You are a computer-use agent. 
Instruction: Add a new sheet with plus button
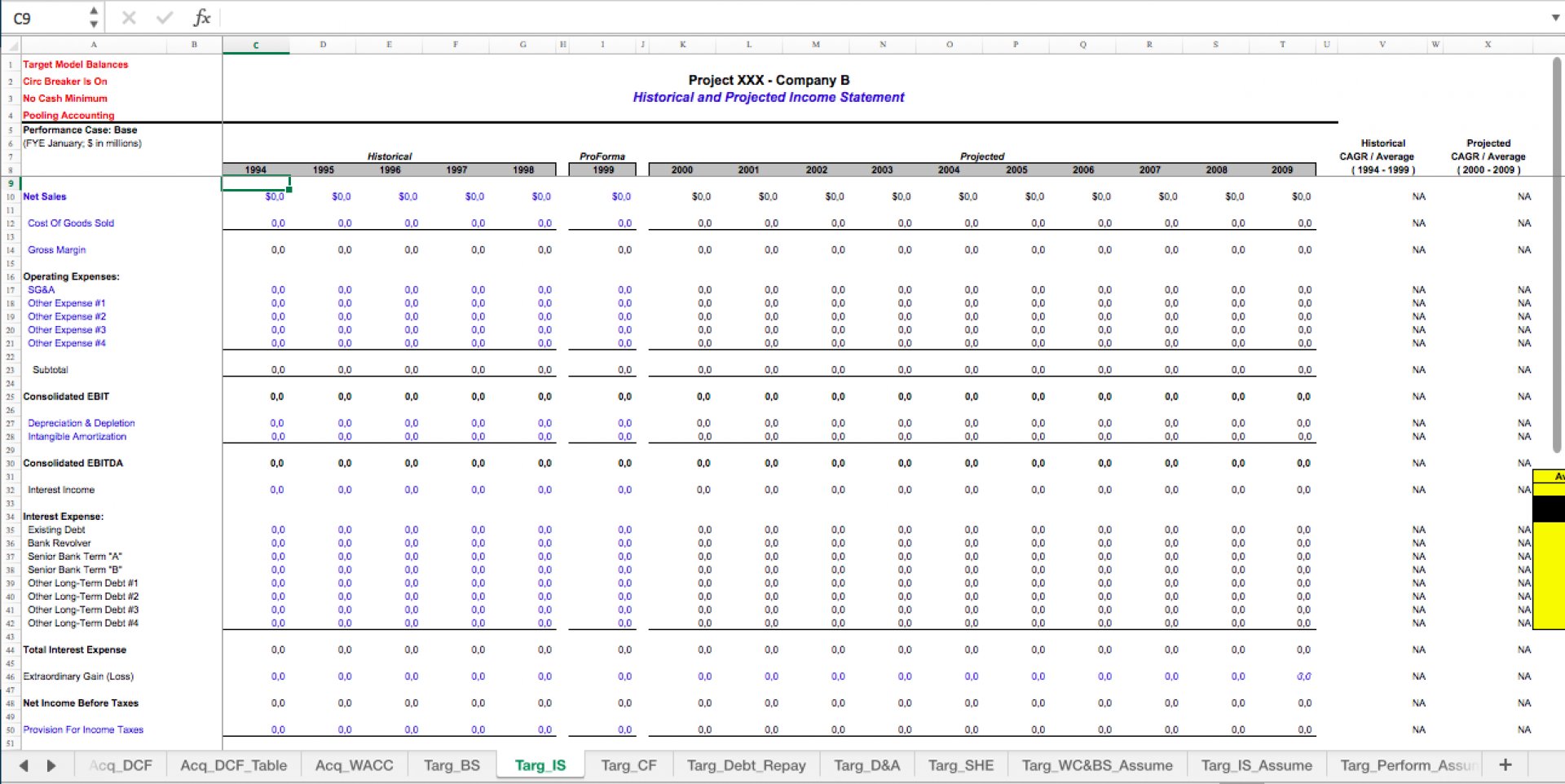(x=1505, y=764)
